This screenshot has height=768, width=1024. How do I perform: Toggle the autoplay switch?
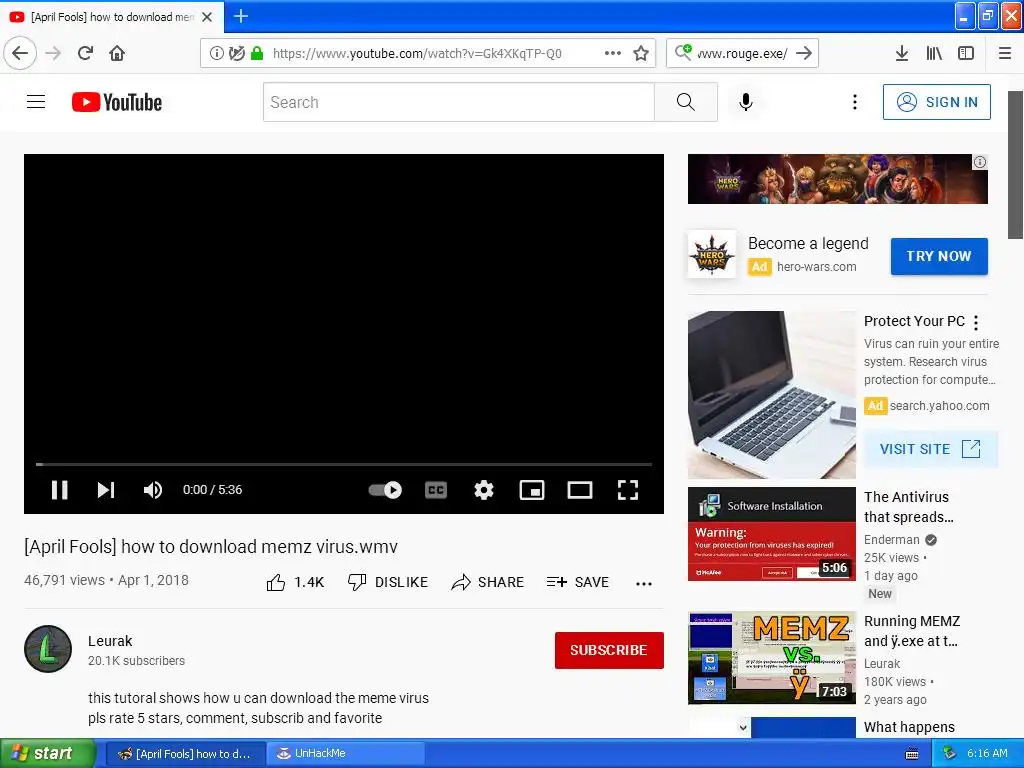[x=385, y=490]
